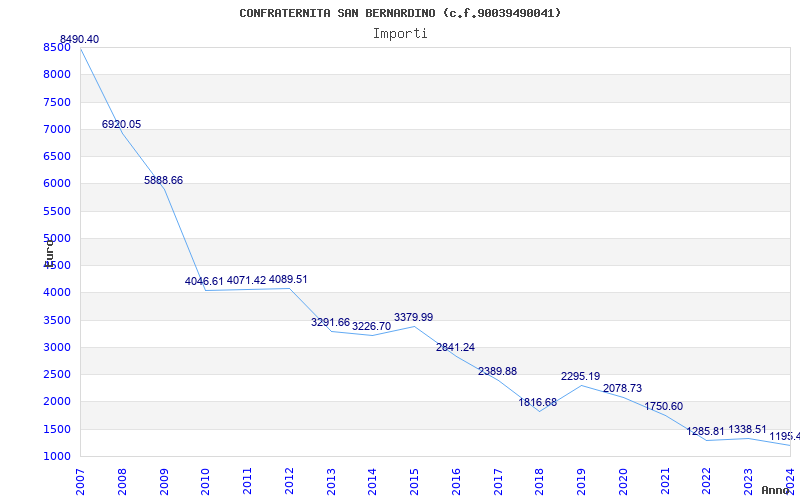Image resolution: width=800 pixels, height=500 pixels.
Task: Select the data label 1285.81
Action: [x=705, y=431]
